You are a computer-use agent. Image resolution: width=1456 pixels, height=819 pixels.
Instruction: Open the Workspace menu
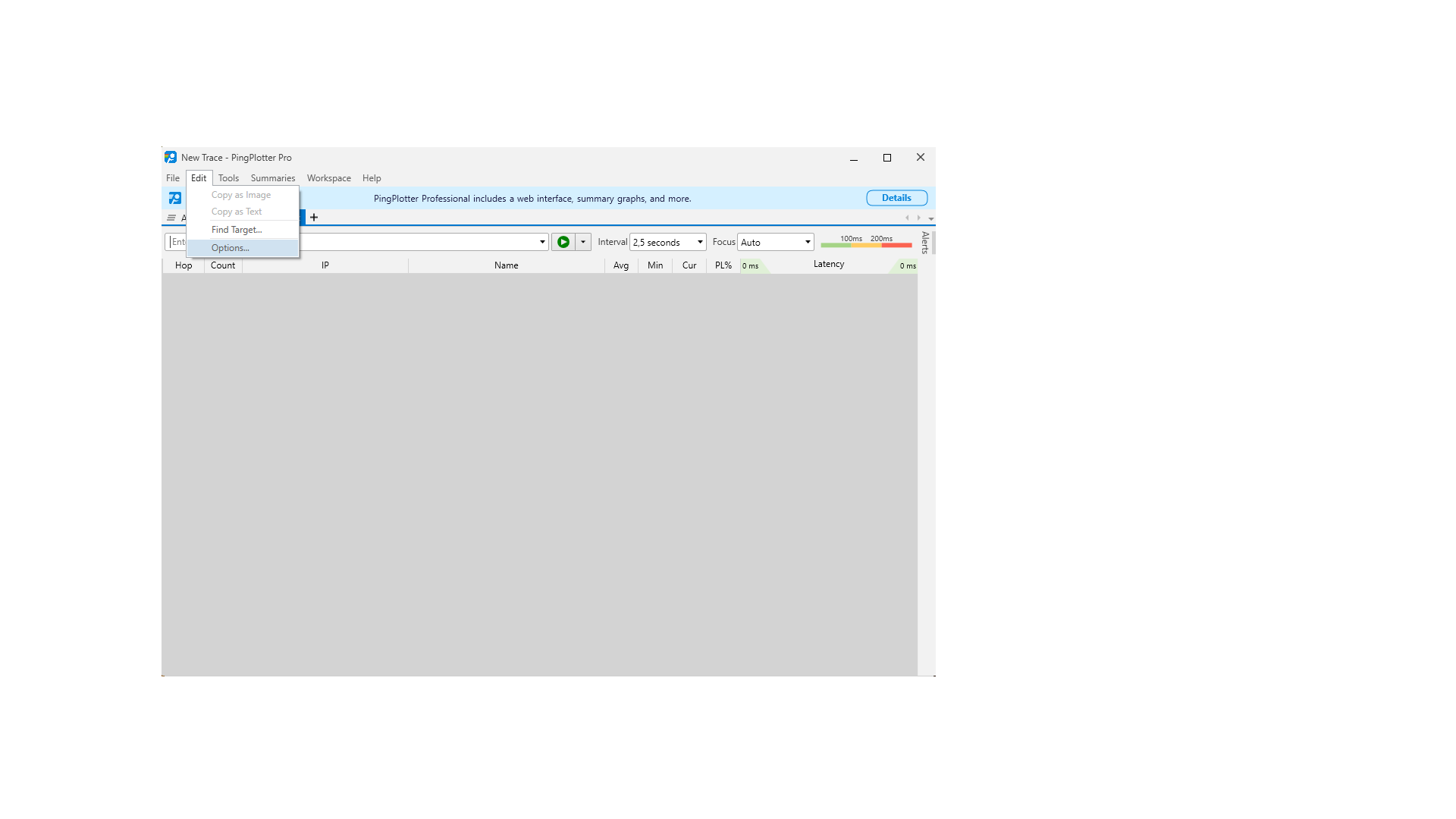point(328,178)
